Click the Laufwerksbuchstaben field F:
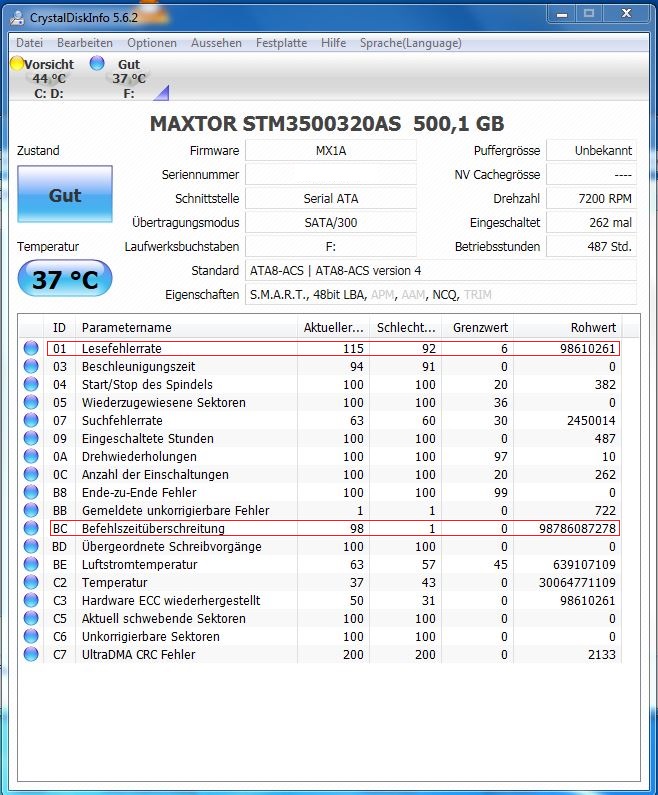Viewport: 658px width, 795px height. click(331, 246)
